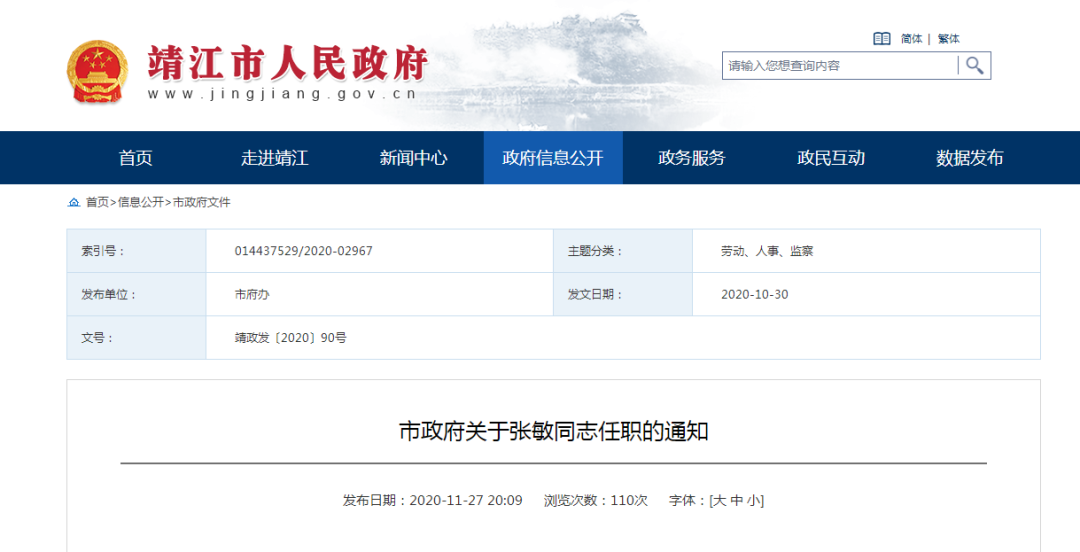The image size is (1080, 552).
Task: Click the 主题分类 label cell
Action: [623, 251]
